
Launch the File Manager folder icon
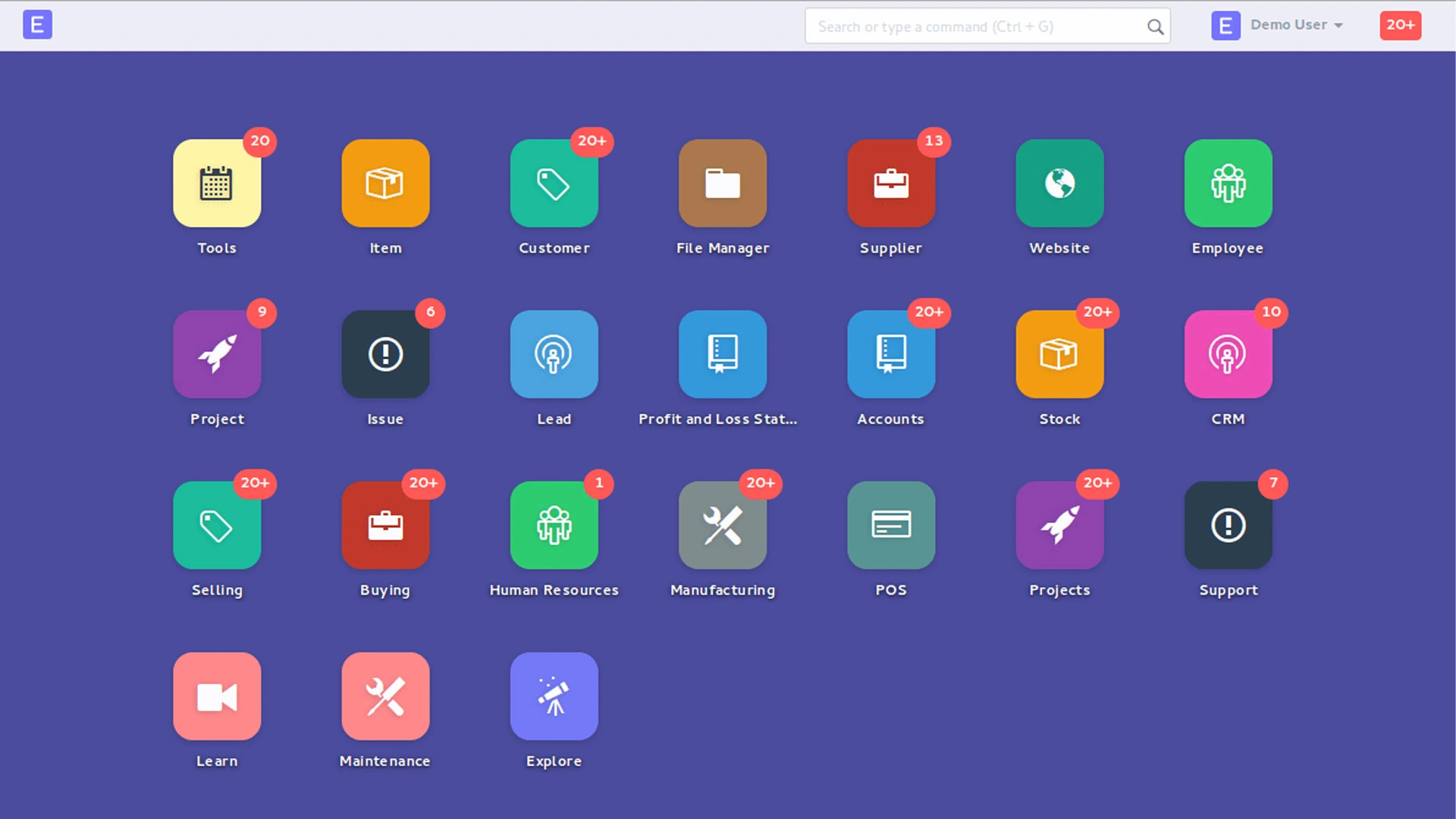coord(722,183)
